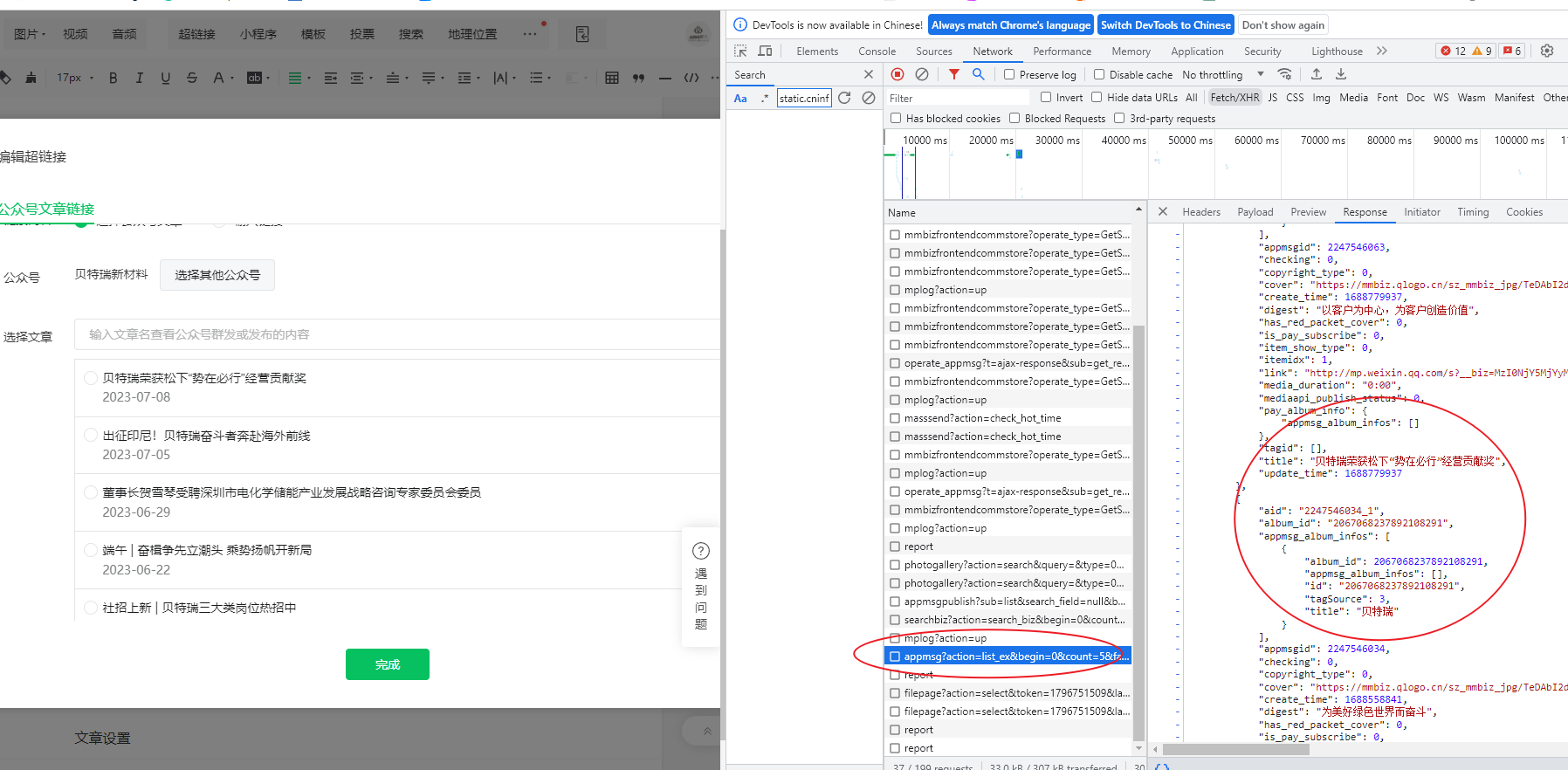1568x770 pixels.
Task: Click the green 完成 button
Action: [x=388, y=664]
